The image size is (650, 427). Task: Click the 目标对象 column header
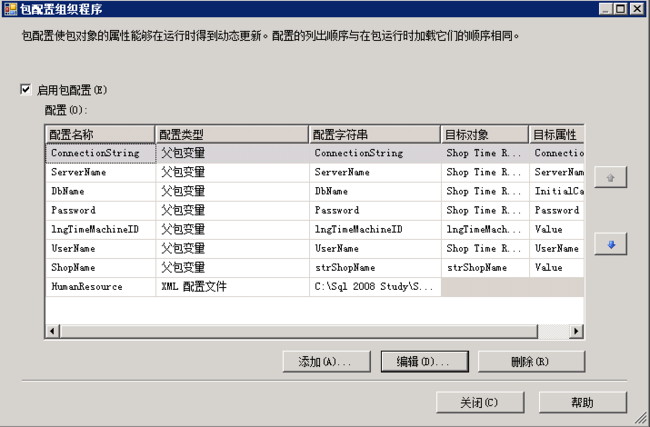[x=485, y=134]
